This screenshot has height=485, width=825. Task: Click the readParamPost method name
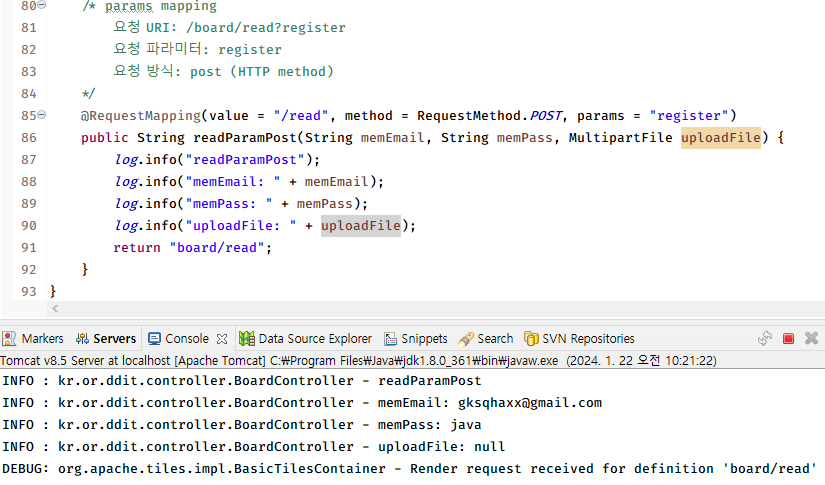[245, 138]
